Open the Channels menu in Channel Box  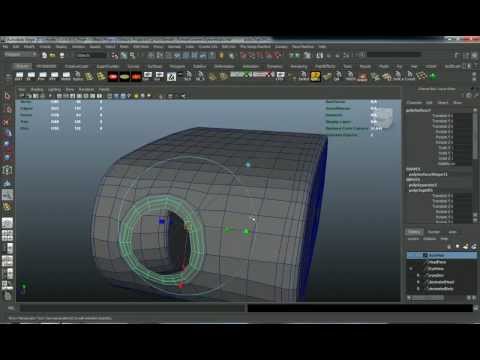click(414, 103)
